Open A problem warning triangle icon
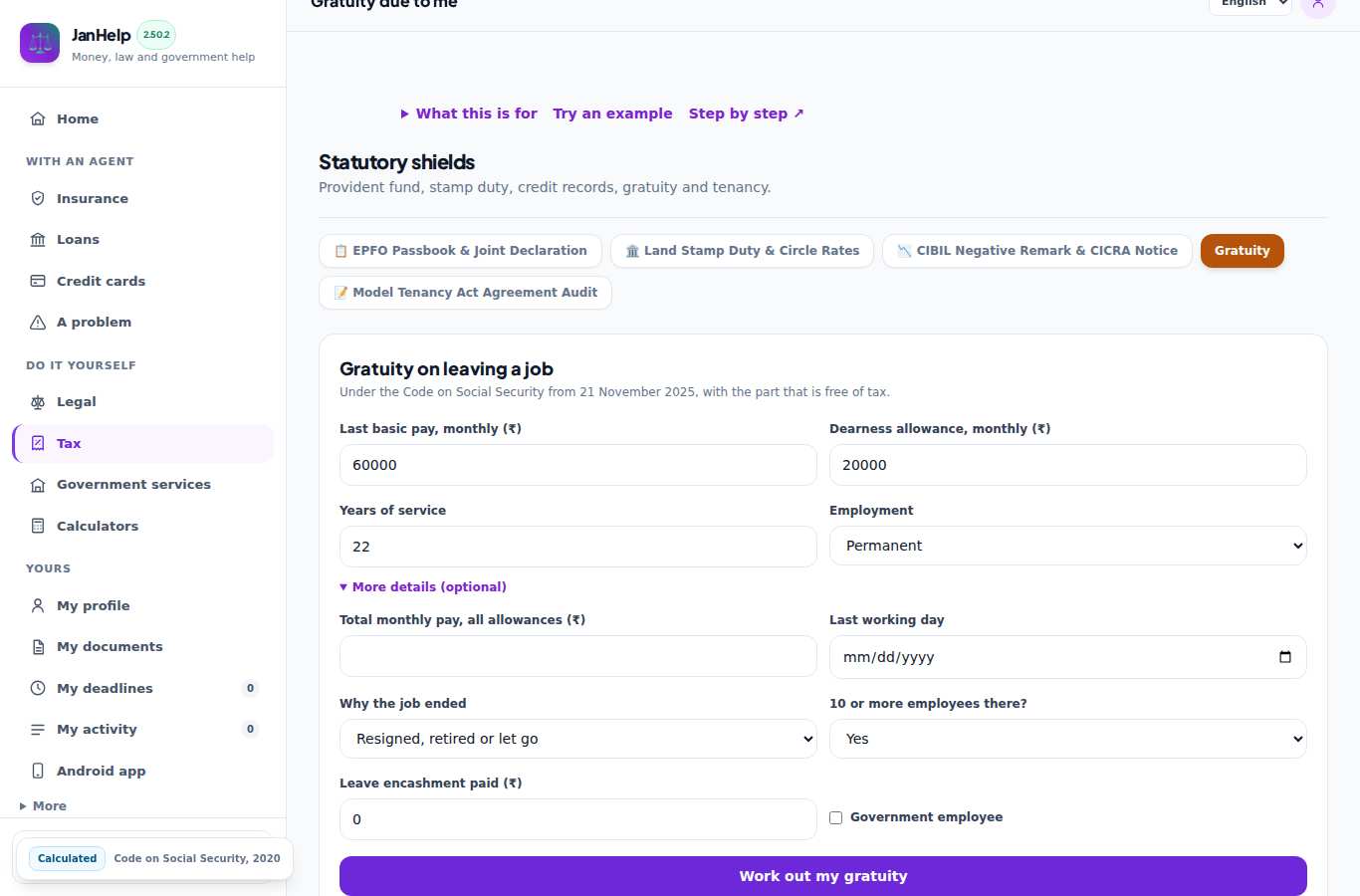 point(38,322)
